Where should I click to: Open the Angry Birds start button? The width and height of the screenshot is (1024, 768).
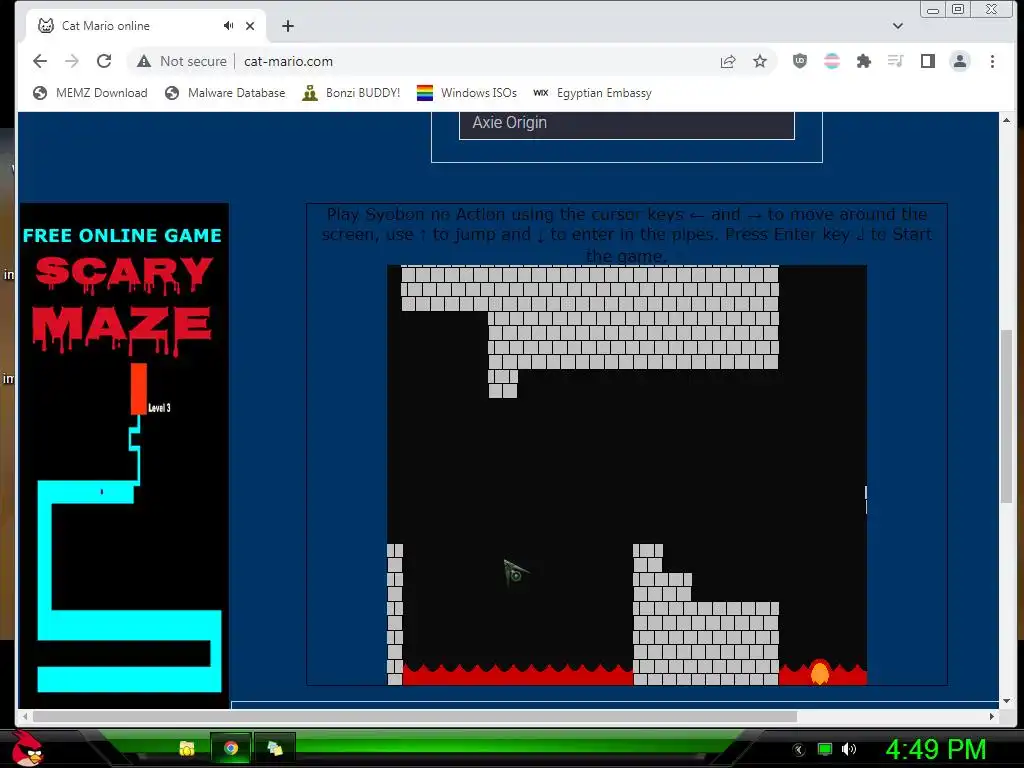point(27,748)
